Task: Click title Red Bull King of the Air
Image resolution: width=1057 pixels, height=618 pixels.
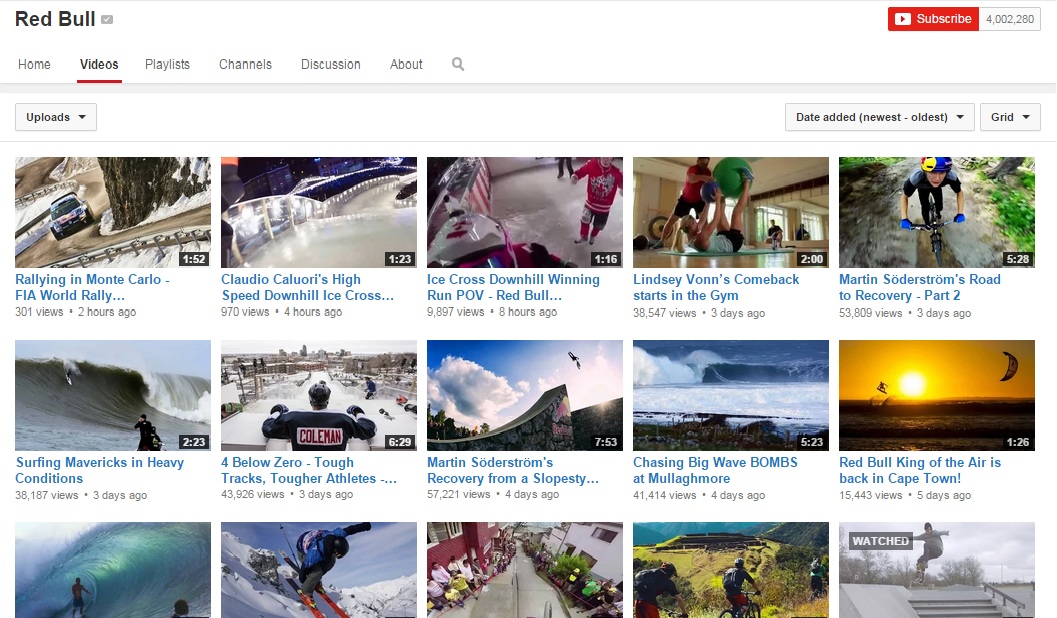Action: (x=920, y=470)
